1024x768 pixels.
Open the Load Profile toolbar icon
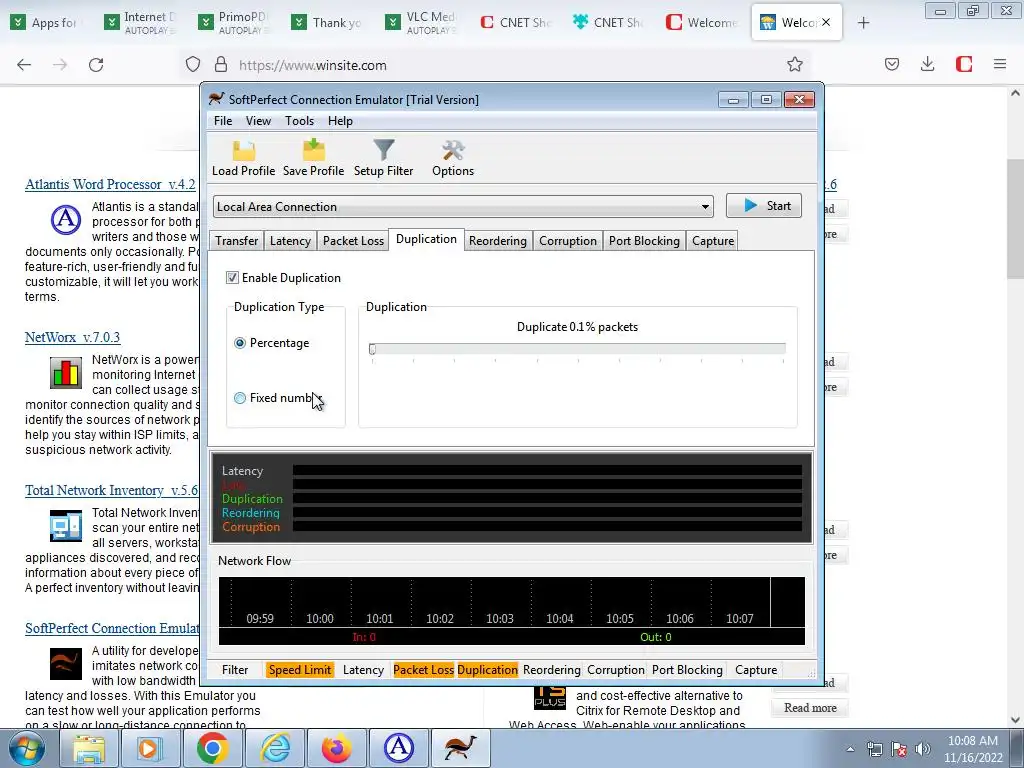pos(244,158)
